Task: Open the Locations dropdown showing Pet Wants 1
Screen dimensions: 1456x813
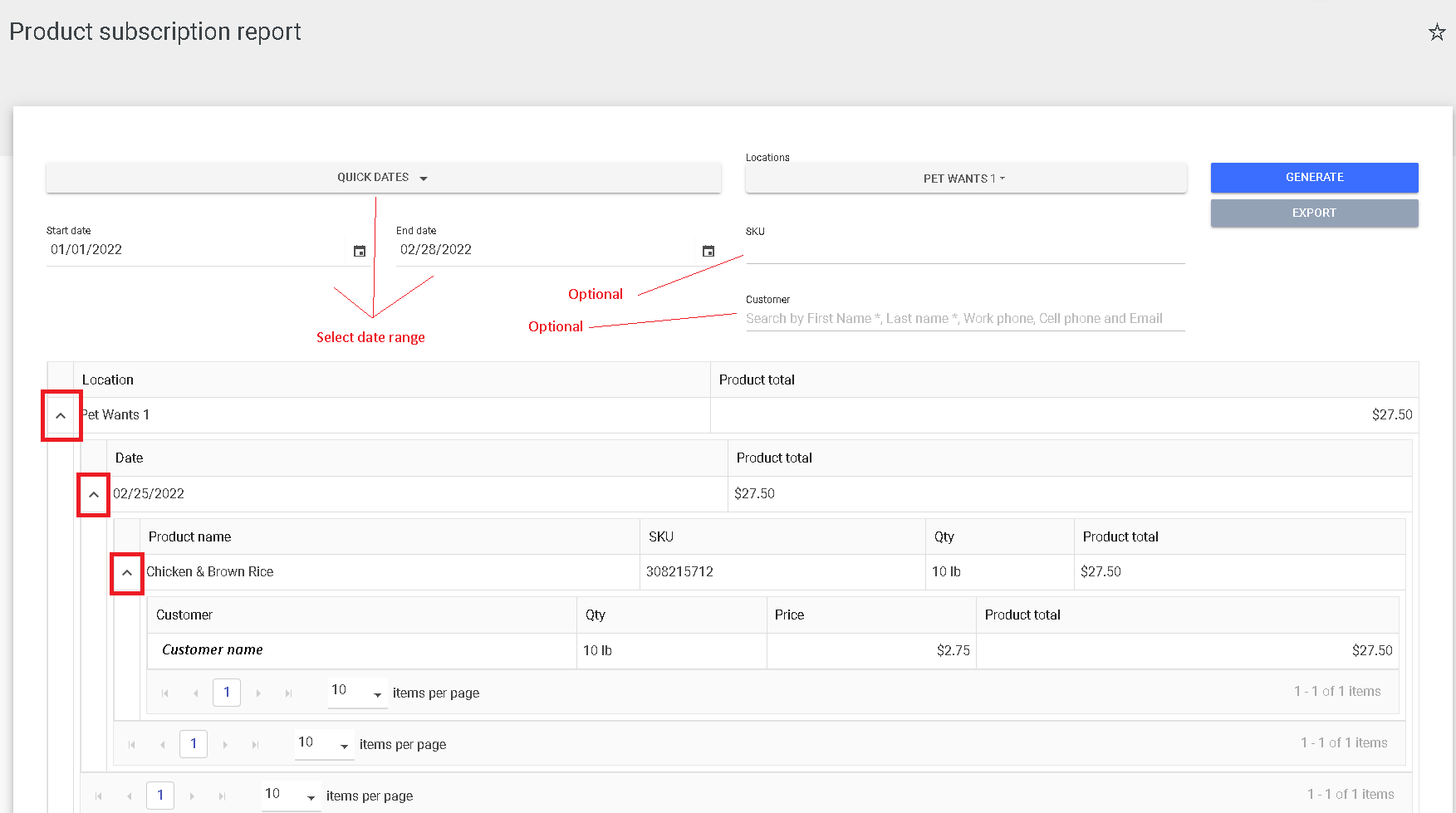Action: coord(964,178)
